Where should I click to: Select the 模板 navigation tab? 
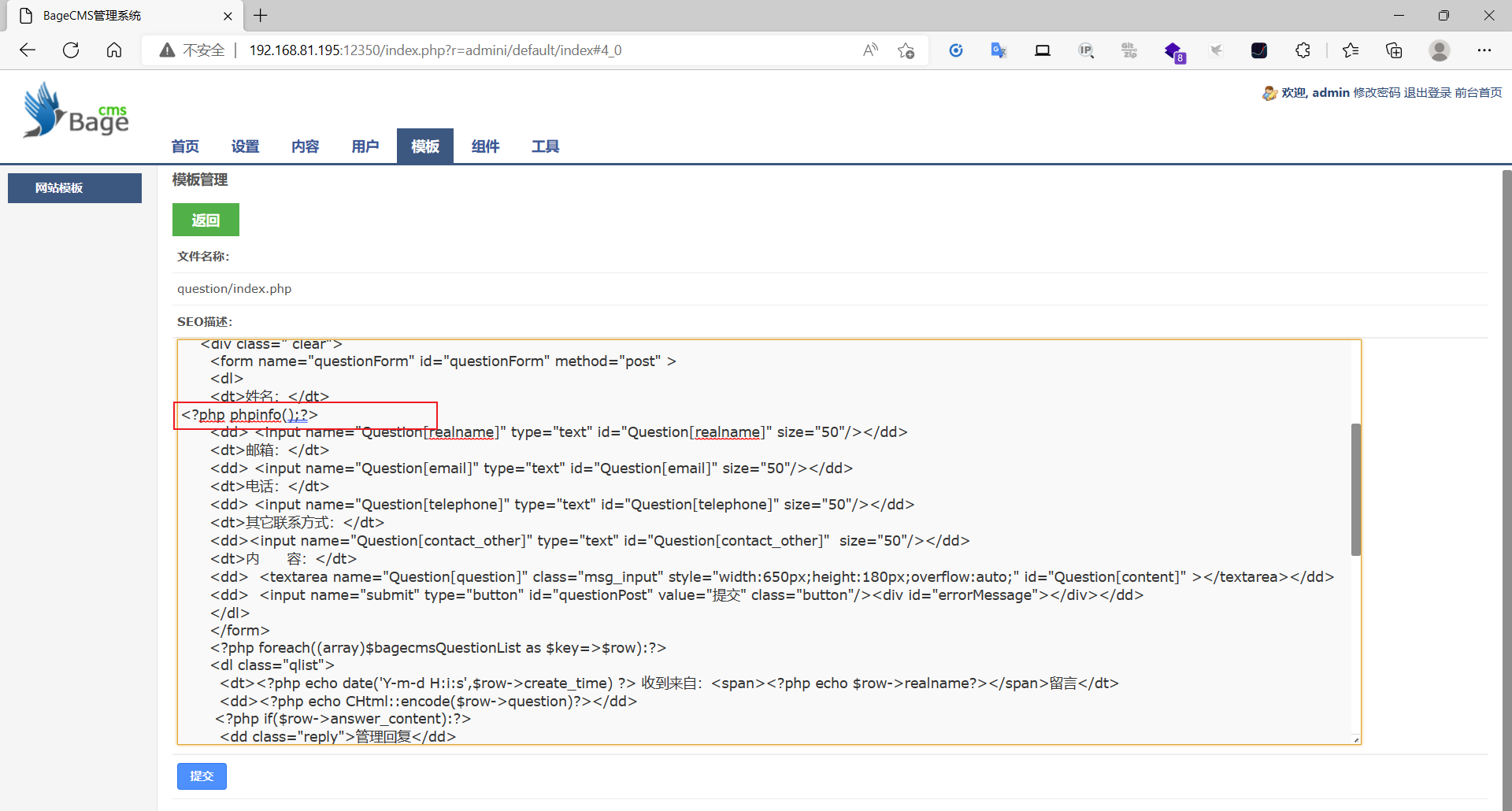coord(425,146)
